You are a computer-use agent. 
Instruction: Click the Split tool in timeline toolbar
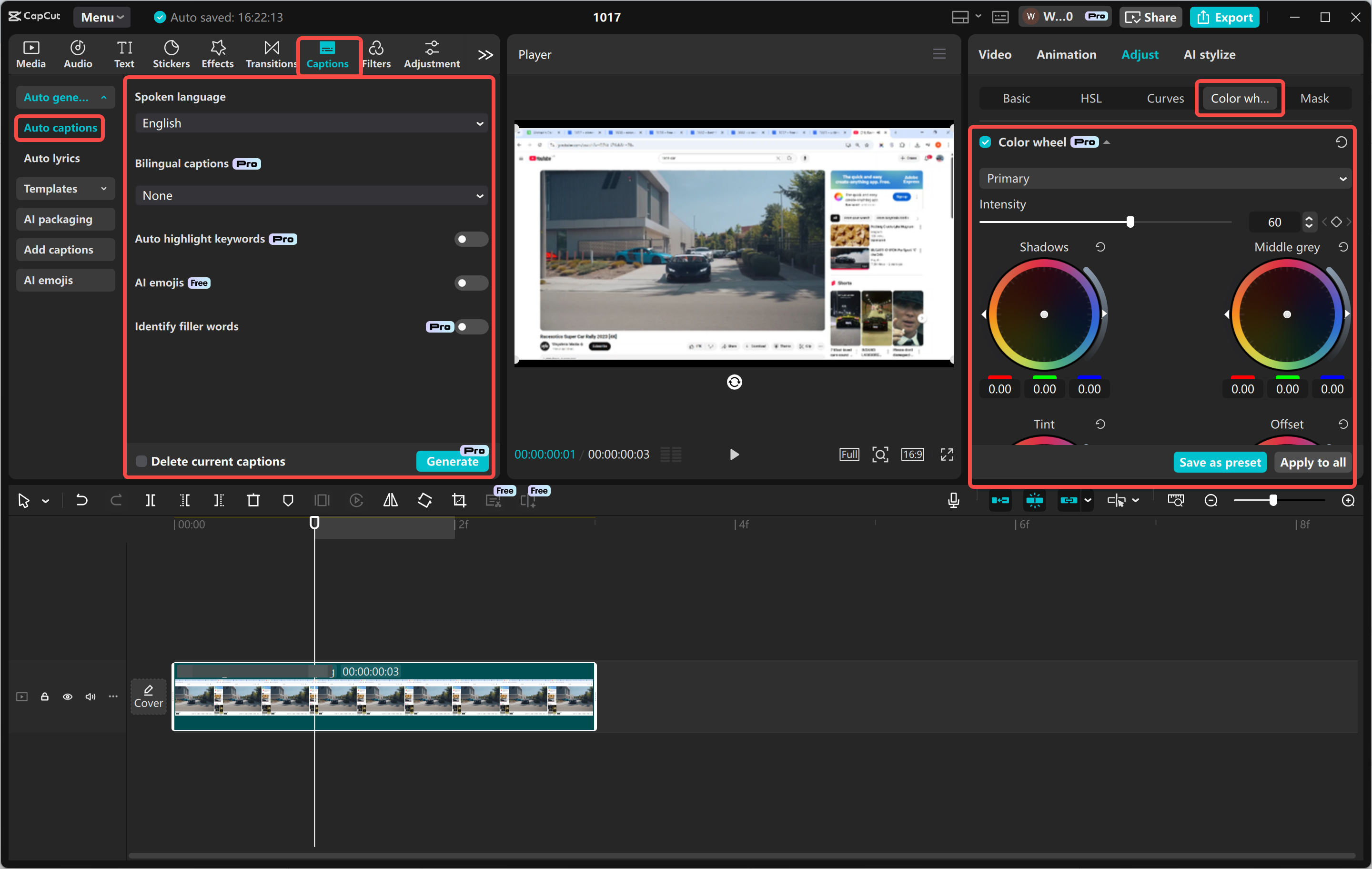pos(151,500)
